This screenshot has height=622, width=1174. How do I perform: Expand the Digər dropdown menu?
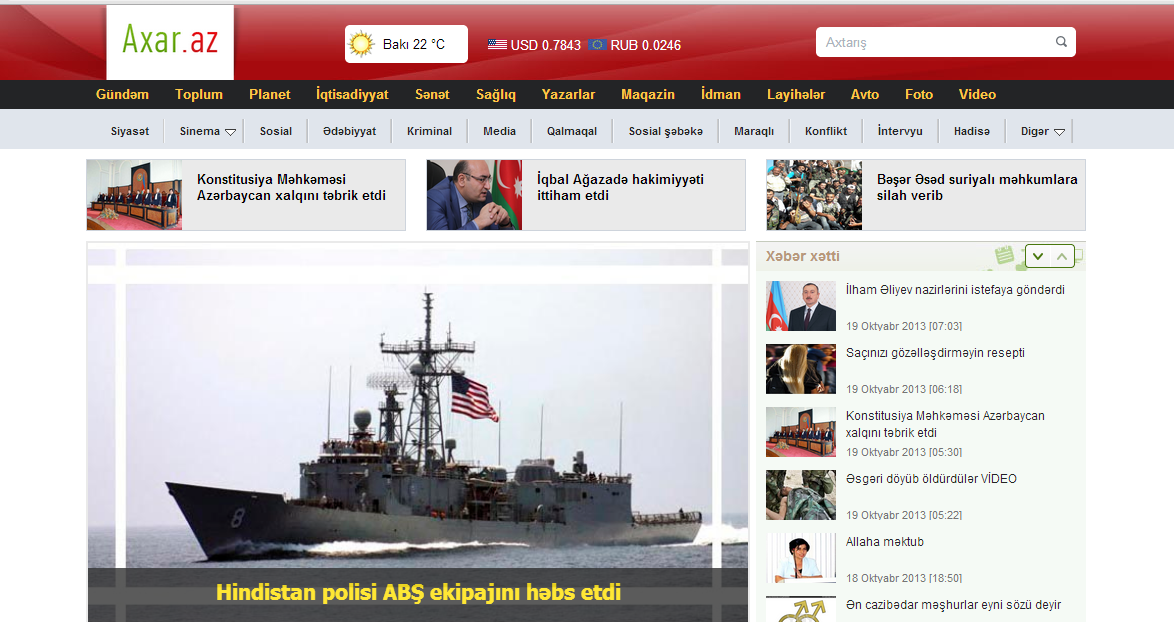[x=1059, y=132]
